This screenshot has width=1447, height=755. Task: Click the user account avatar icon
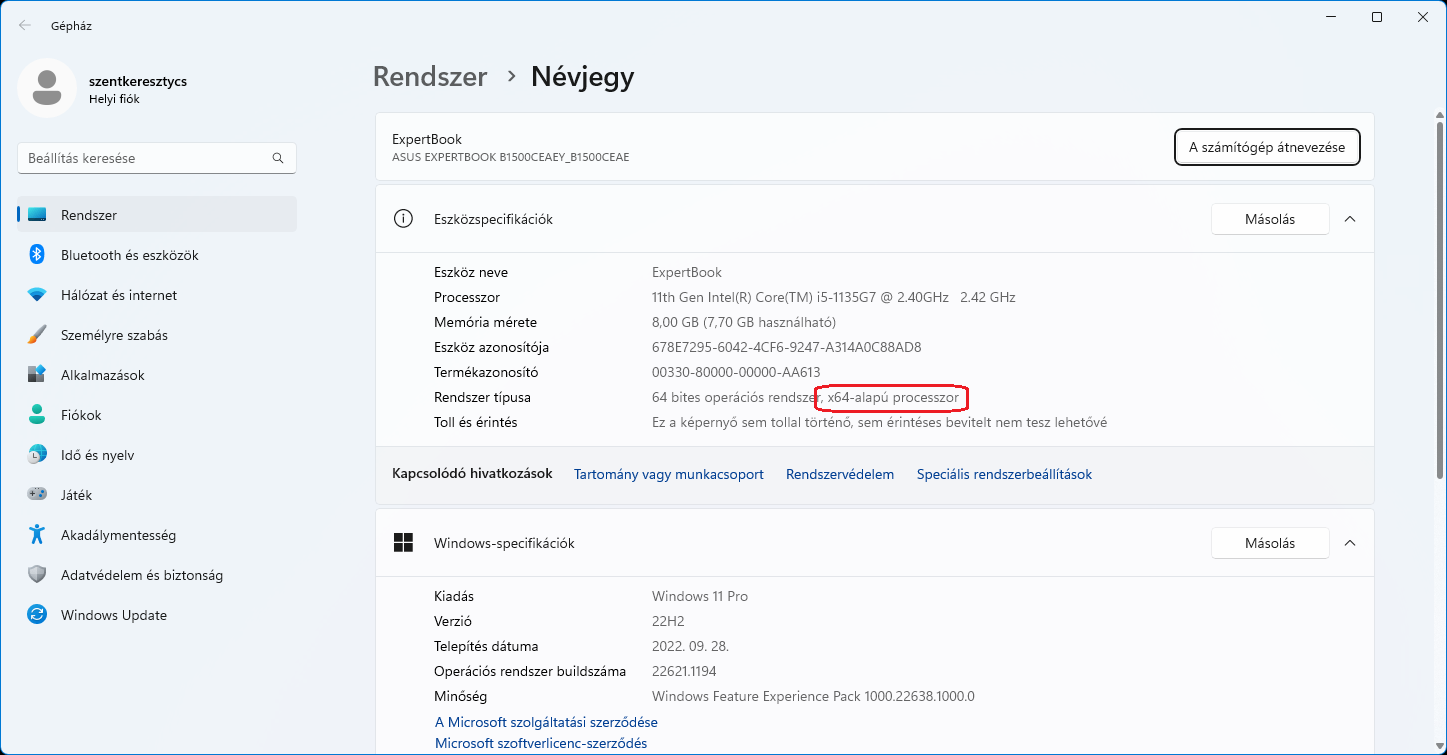[x=46, y=88]
